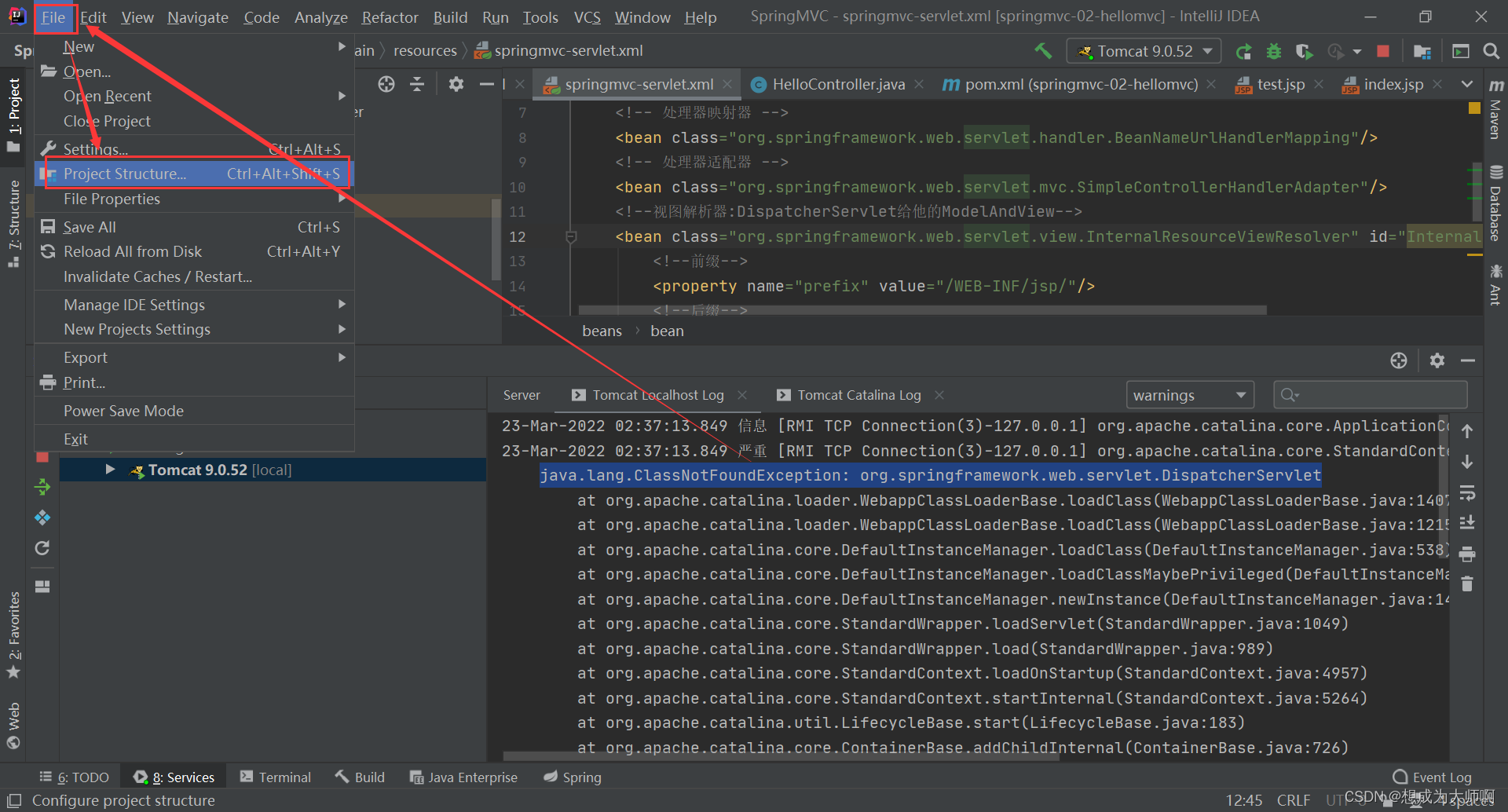Expand the New Projects Settings submenu
Image resolution: width=1508 pixels, height=812 pixels.
(x=195, y=329)
